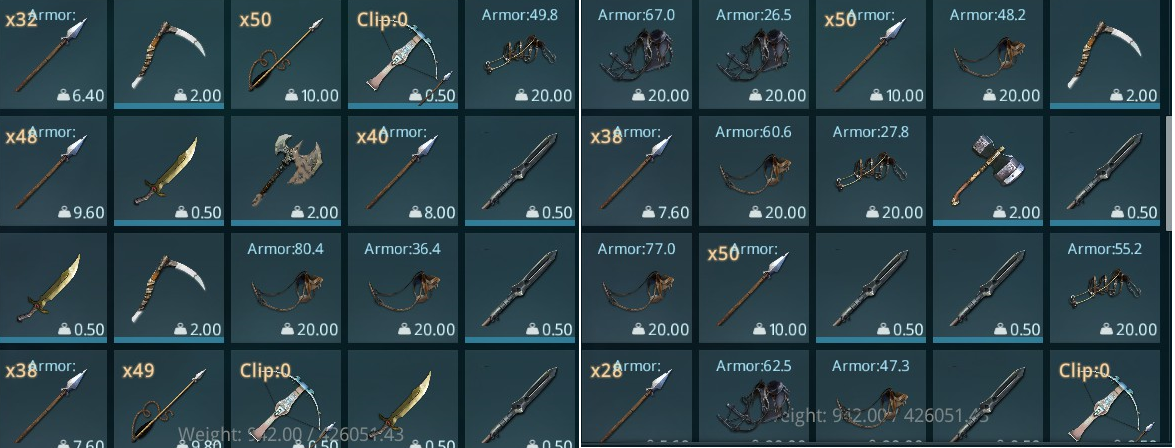Viewport: 1175px width, 448px height.
Task: Select the saddle with Armor:77.0
Action: pyautogui.click(x=636, y=288)
